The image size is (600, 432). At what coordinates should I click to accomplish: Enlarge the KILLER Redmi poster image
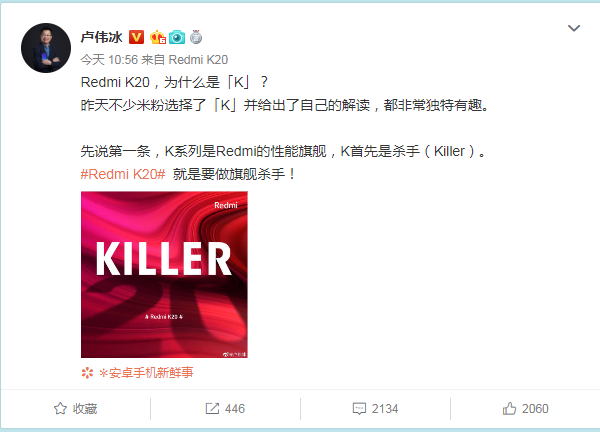pyautogui.click(x=164, y=274)
